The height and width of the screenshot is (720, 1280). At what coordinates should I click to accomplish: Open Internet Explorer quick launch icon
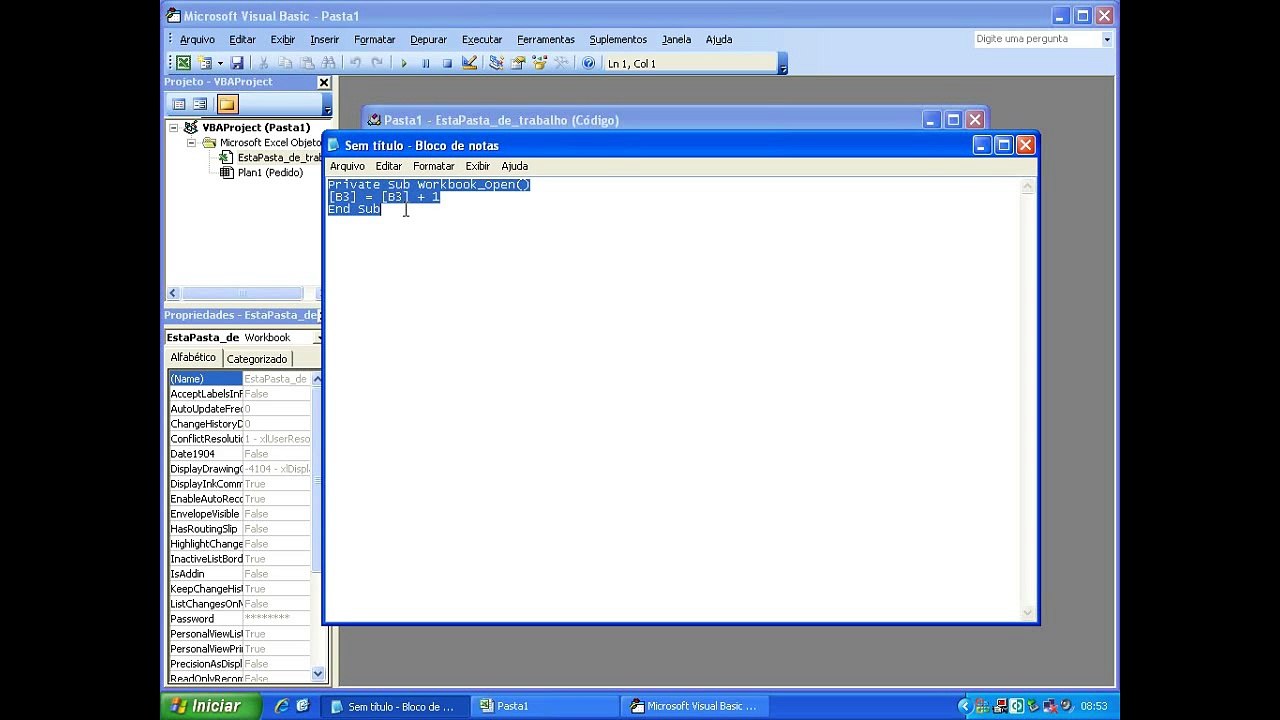[x=282, y=706]
